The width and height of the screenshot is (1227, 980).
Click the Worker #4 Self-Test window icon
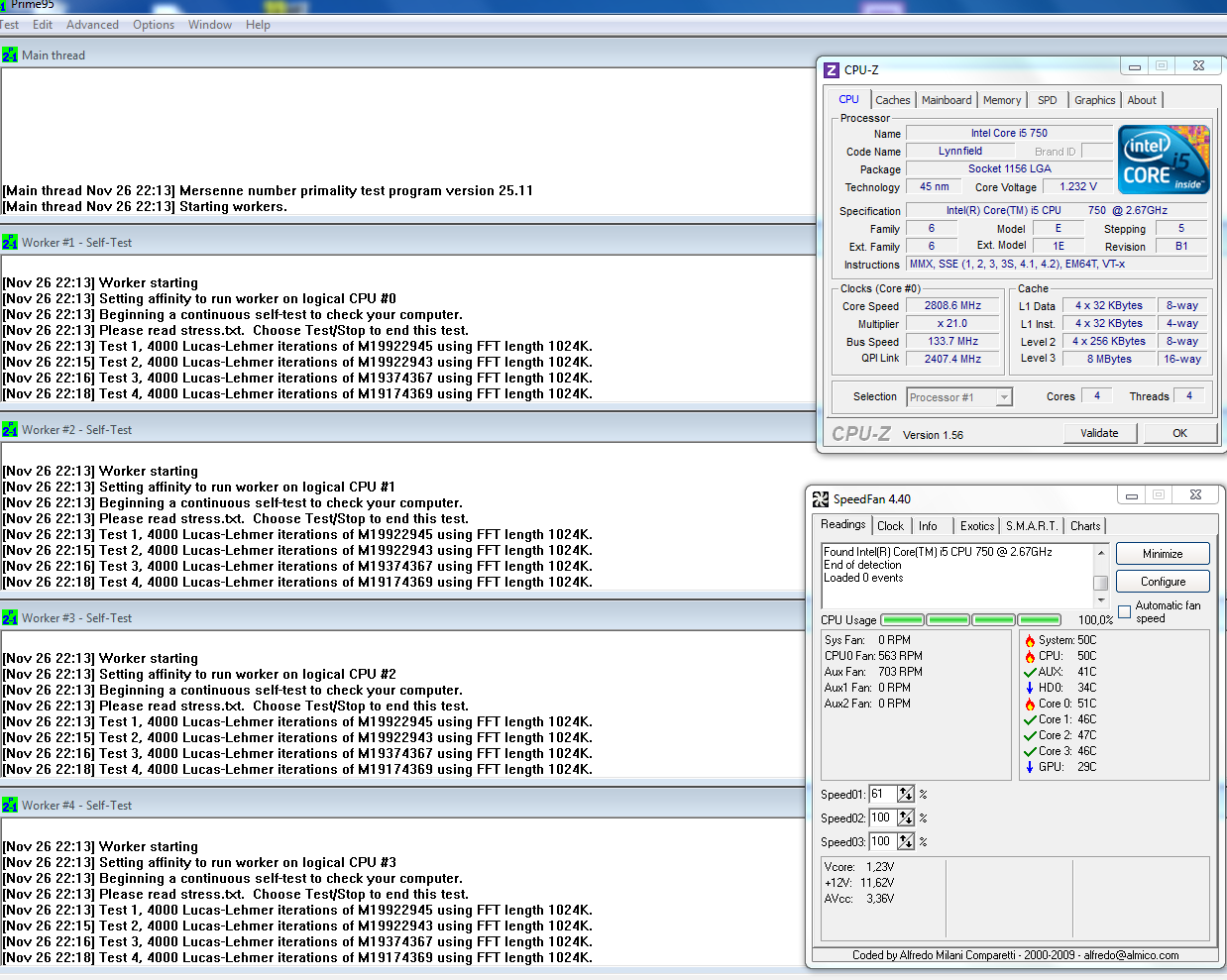pos(9,806)
